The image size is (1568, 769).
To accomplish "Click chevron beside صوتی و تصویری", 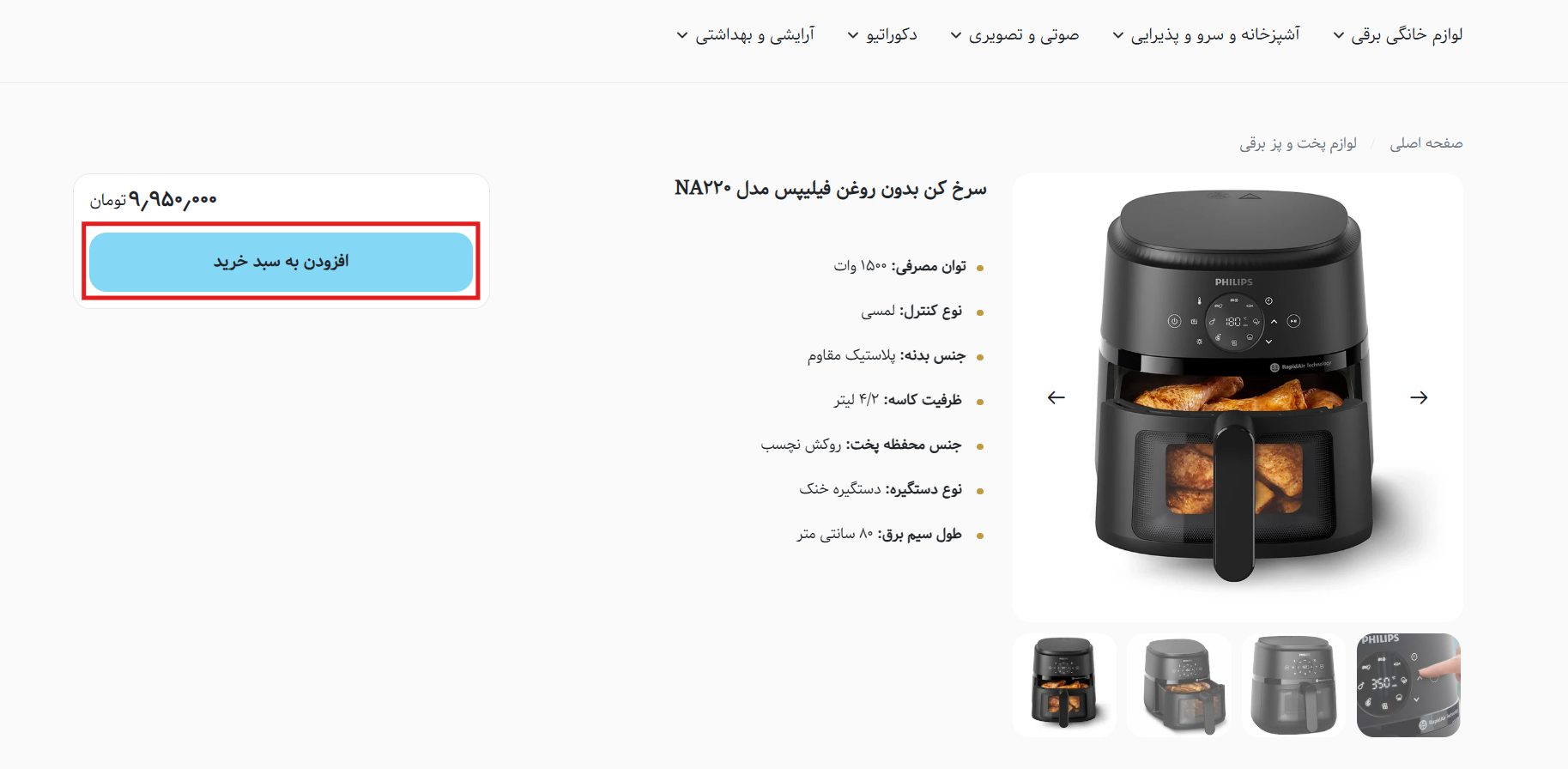I will tap(956, 35).
